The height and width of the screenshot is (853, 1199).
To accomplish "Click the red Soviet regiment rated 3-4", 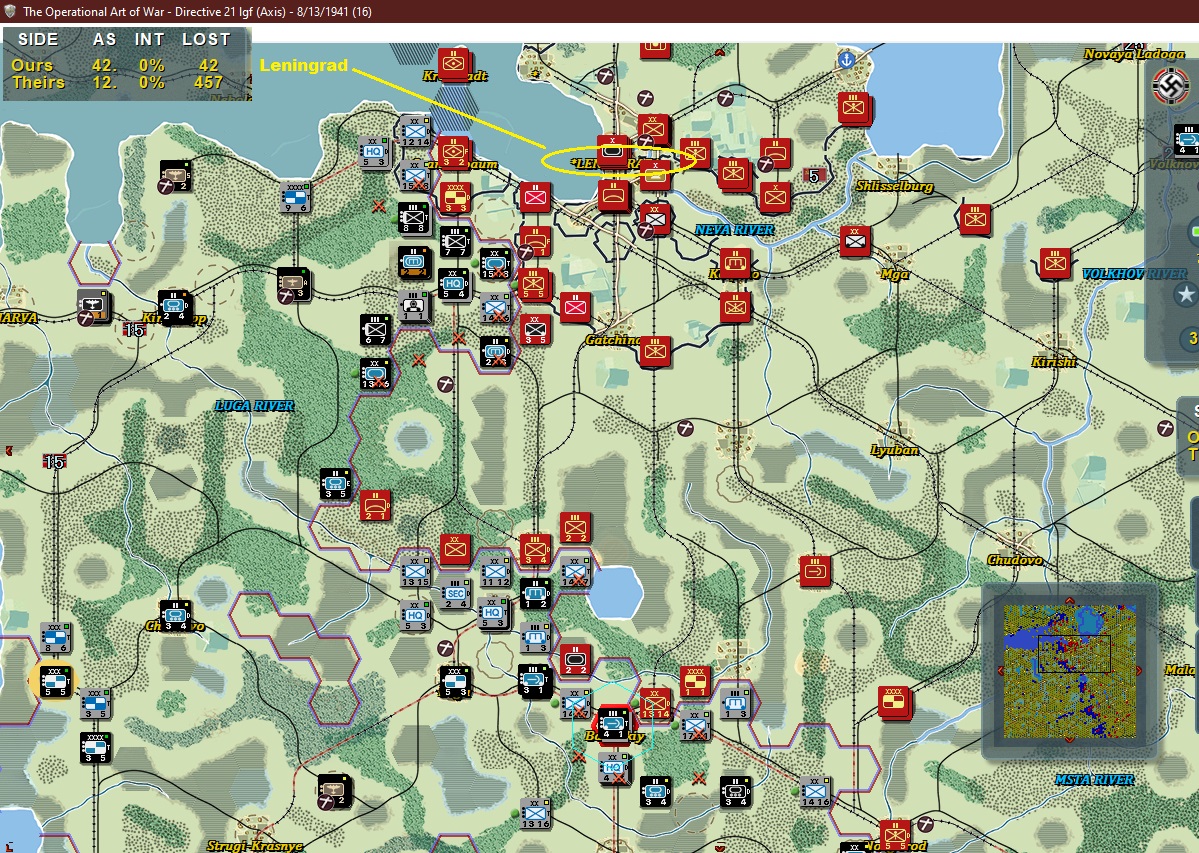I will (535, 550).
